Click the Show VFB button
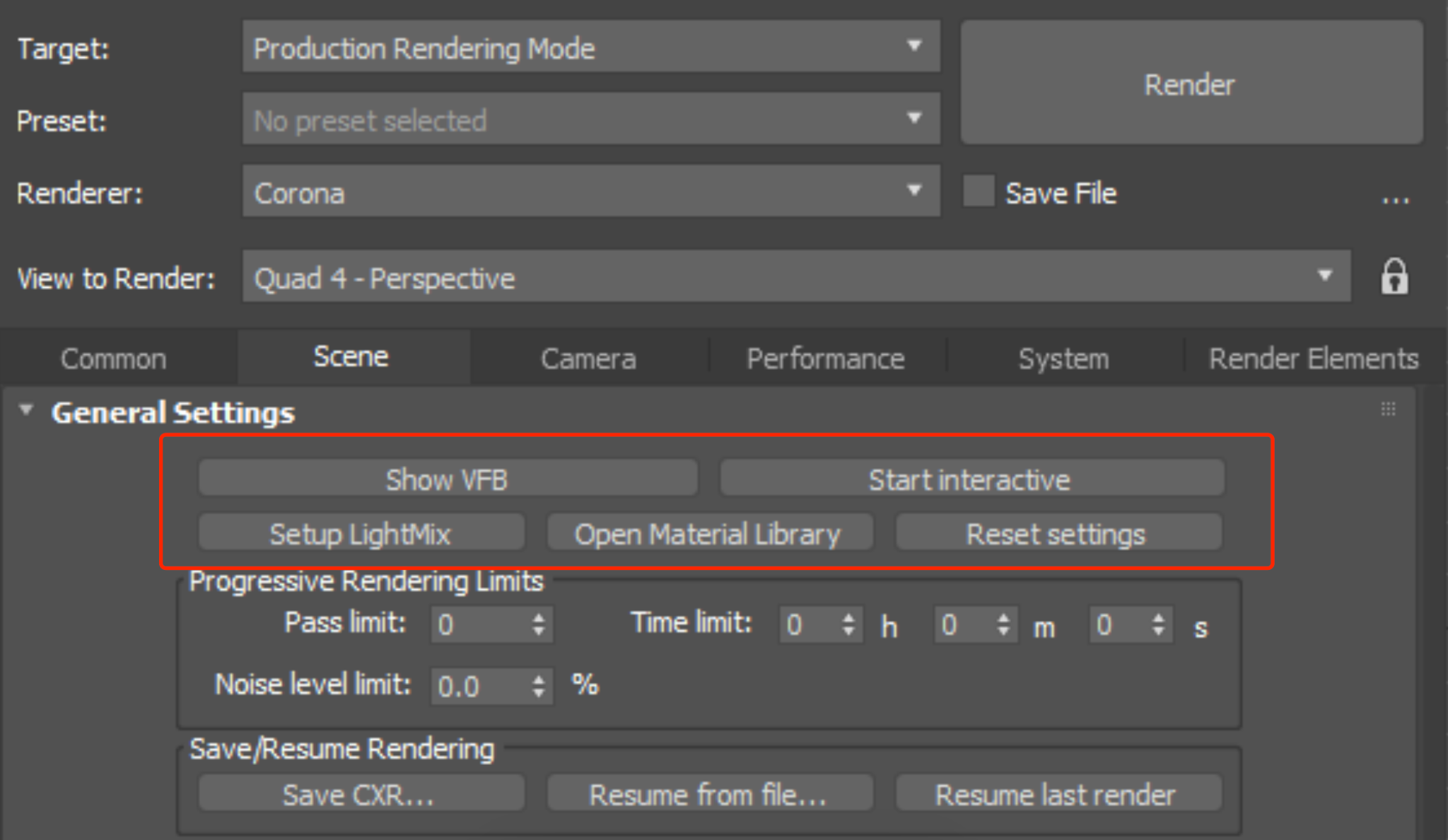 (x=447, y=479)
